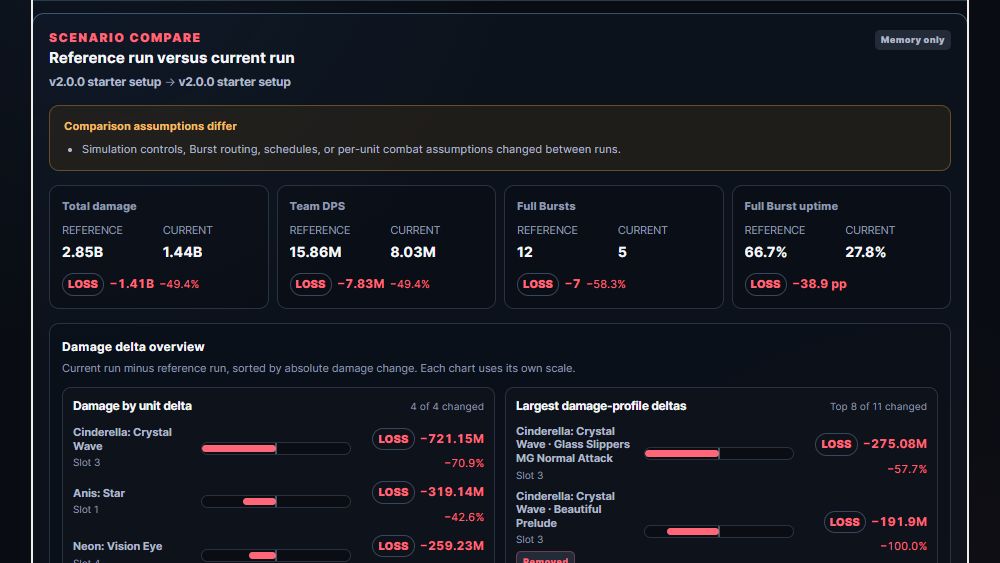Click the -38.9 pp uptime delta
This screenshot has height=563, width=1000.
[x=820, y=284]
